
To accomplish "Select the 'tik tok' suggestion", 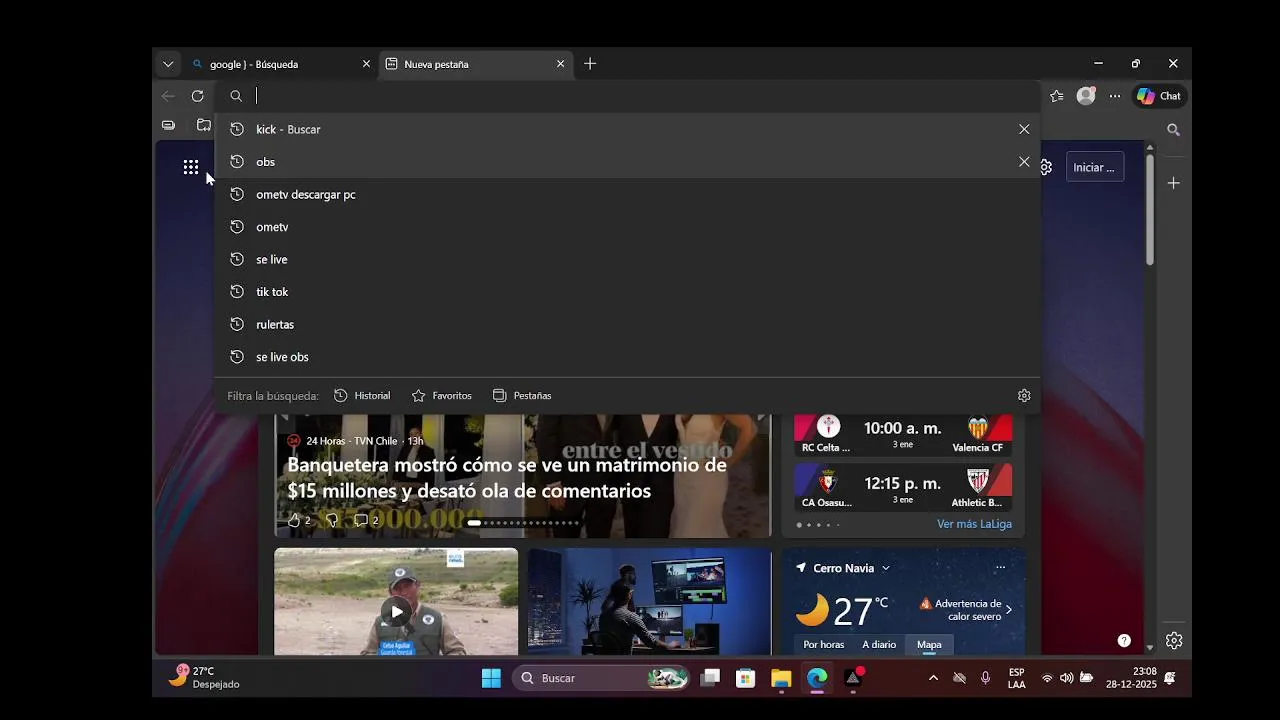I will 627,292.
